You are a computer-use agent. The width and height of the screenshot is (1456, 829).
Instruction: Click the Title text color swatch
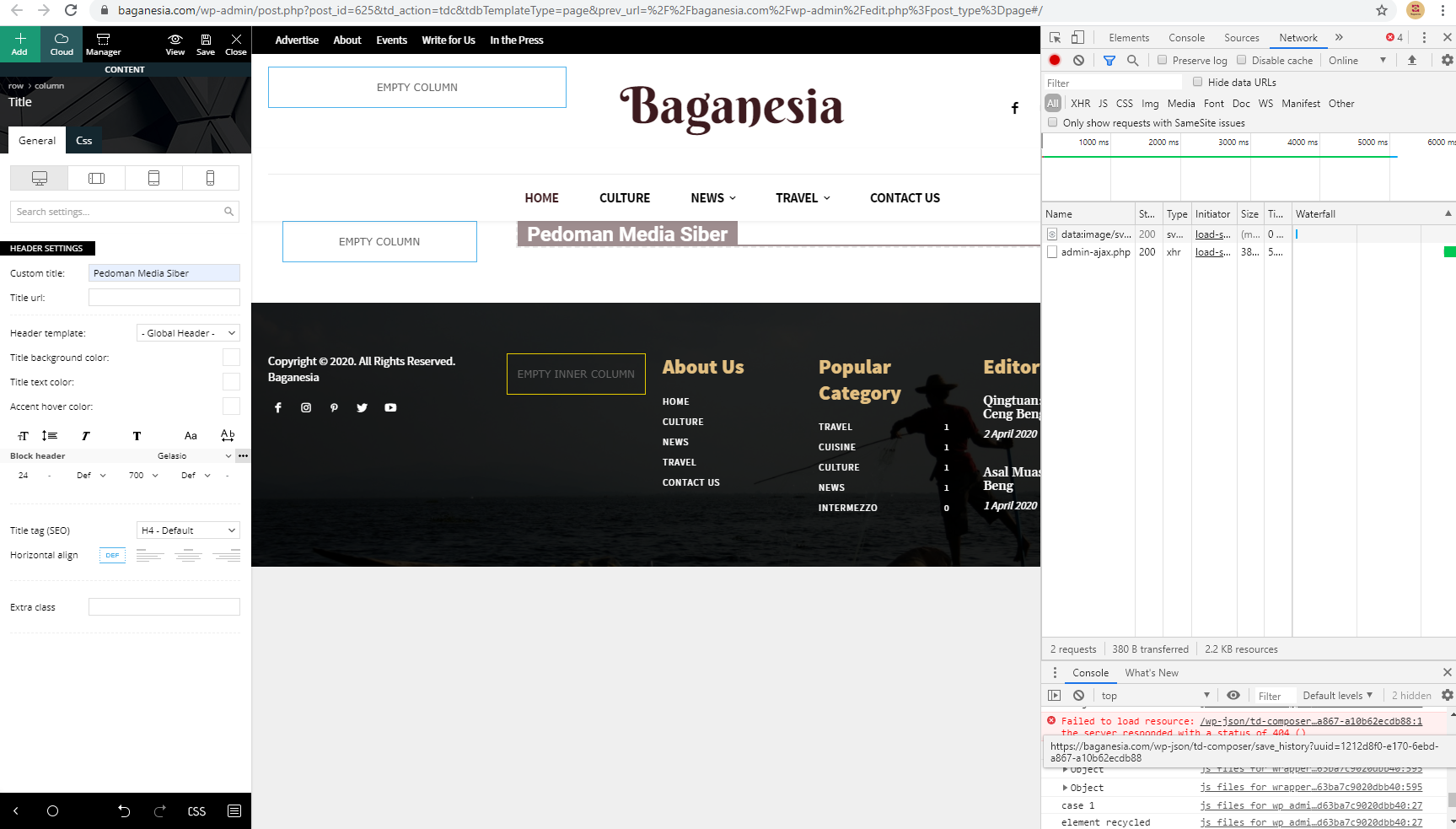[x=231, y=382]
